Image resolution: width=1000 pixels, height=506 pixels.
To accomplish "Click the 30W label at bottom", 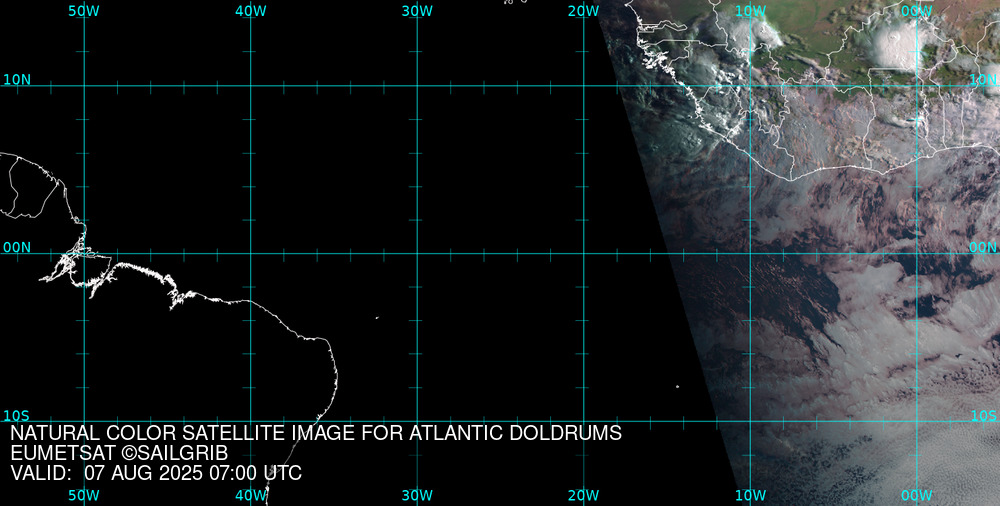I will coord(417,496).
